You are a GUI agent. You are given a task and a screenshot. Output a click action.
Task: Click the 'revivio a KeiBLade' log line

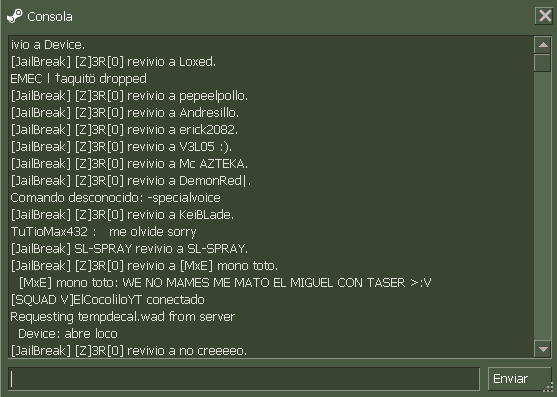(x=122, y=215)
